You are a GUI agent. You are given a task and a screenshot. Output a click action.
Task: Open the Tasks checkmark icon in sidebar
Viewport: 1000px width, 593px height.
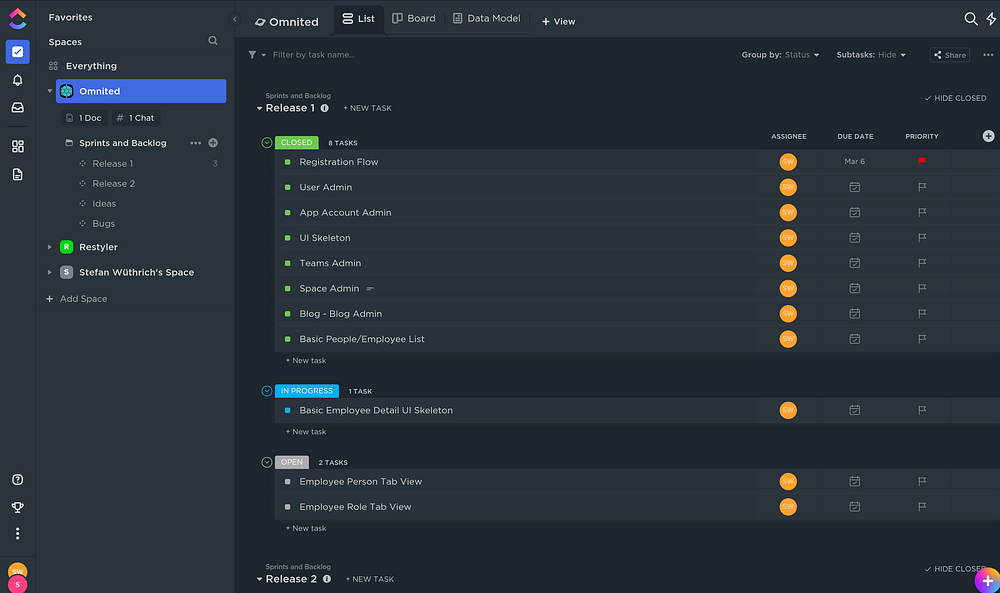17,52
